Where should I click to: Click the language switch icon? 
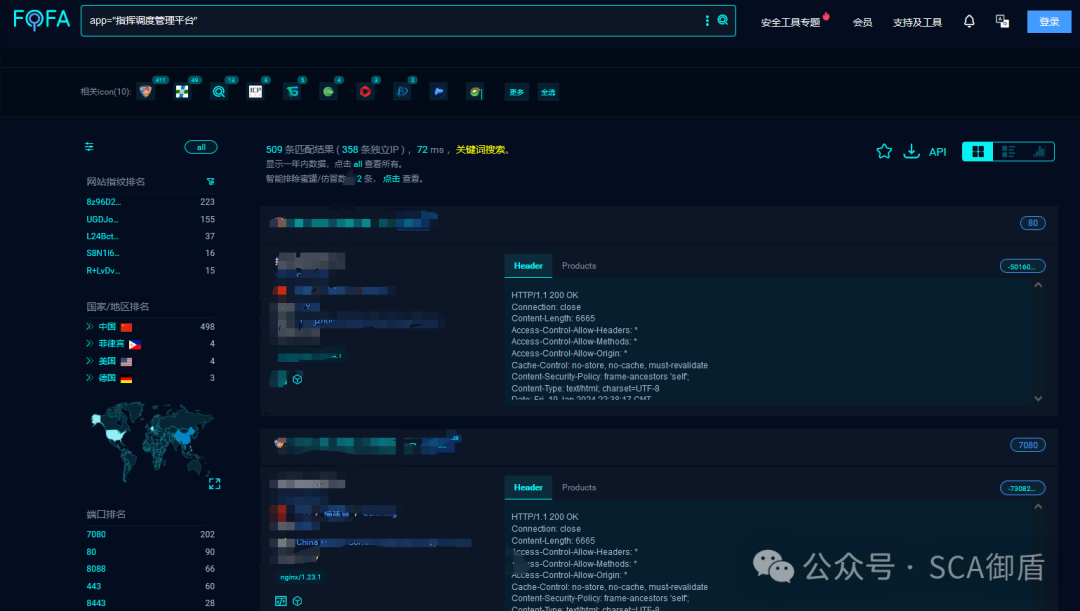1002,21
